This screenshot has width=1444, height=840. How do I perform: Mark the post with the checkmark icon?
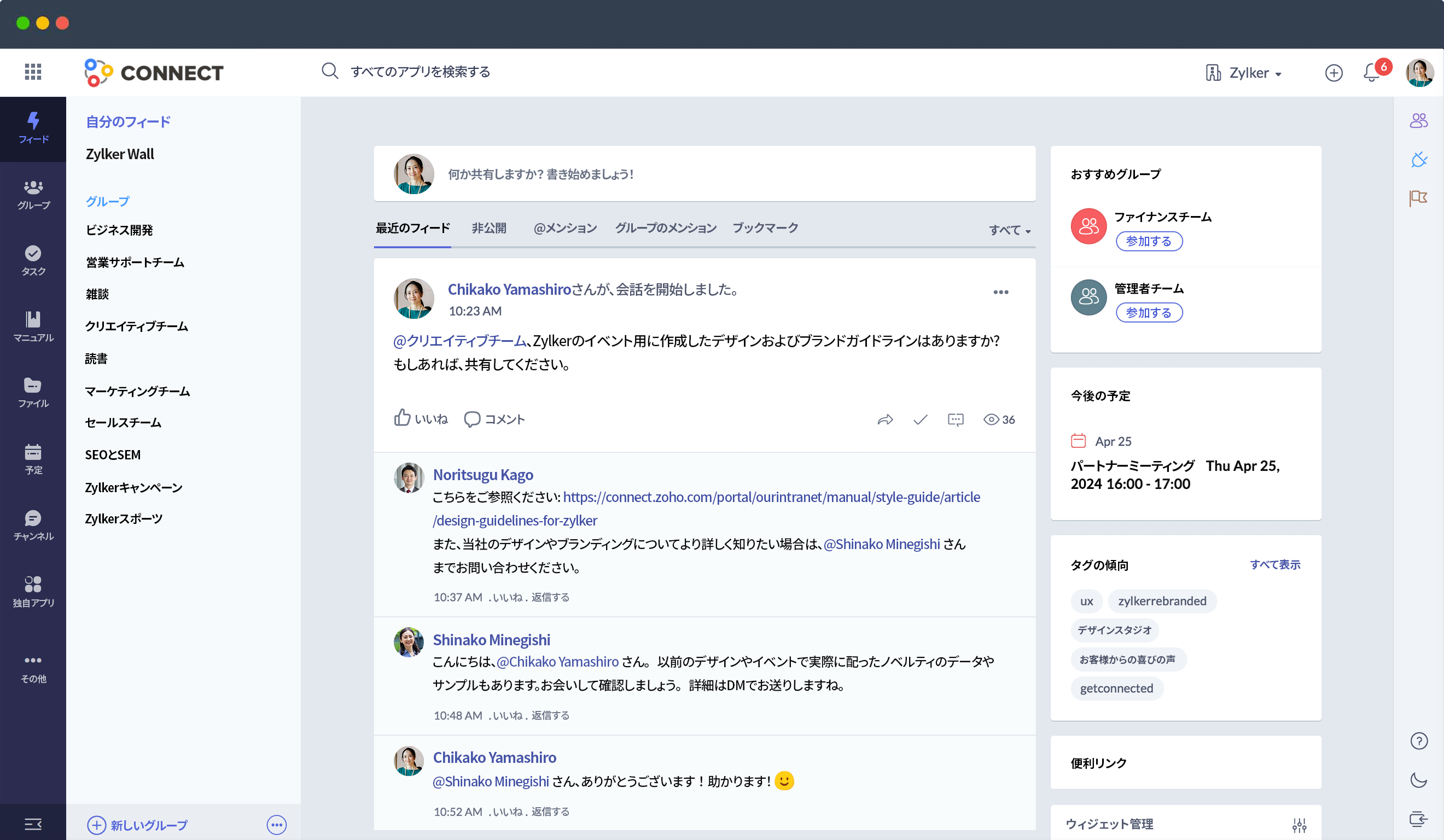coord(920,420)
